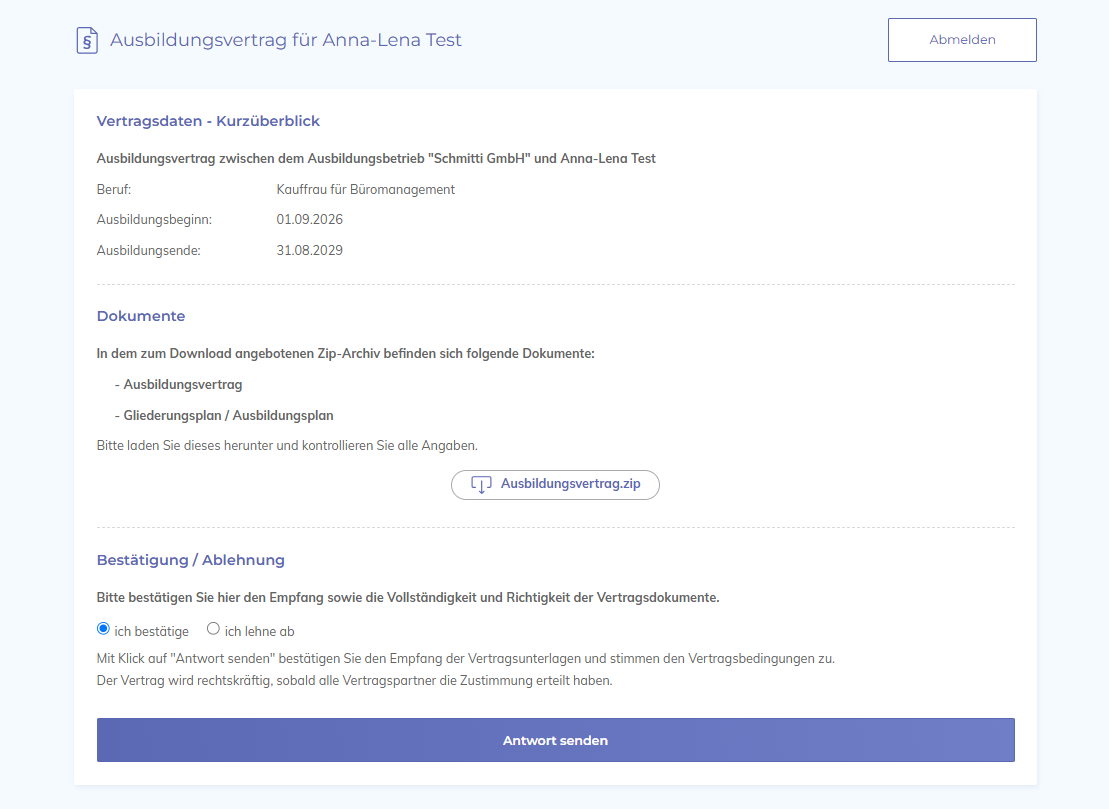Click the page title "Ausbildungsvertrag für Anna-Lena Test"
1109x809 pixels.
(x=286, y=40)
